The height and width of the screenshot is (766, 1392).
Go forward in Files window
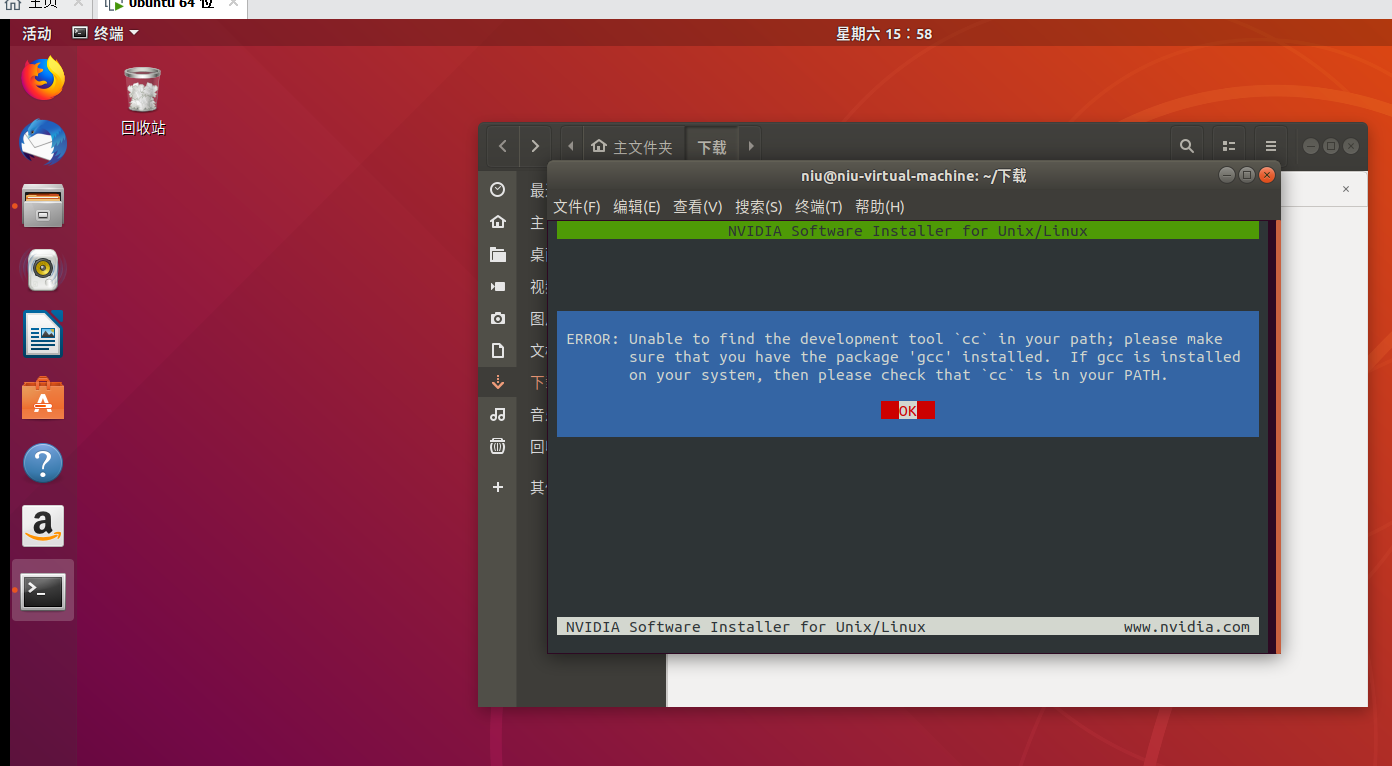click(535, 146)
